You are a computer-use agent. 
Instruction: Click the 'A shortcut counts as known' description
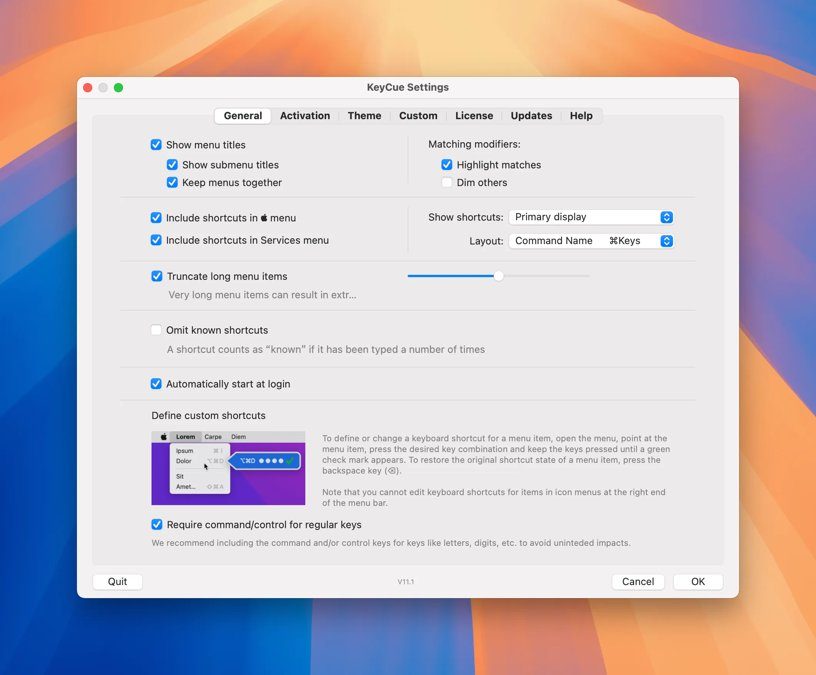[326, 349]
